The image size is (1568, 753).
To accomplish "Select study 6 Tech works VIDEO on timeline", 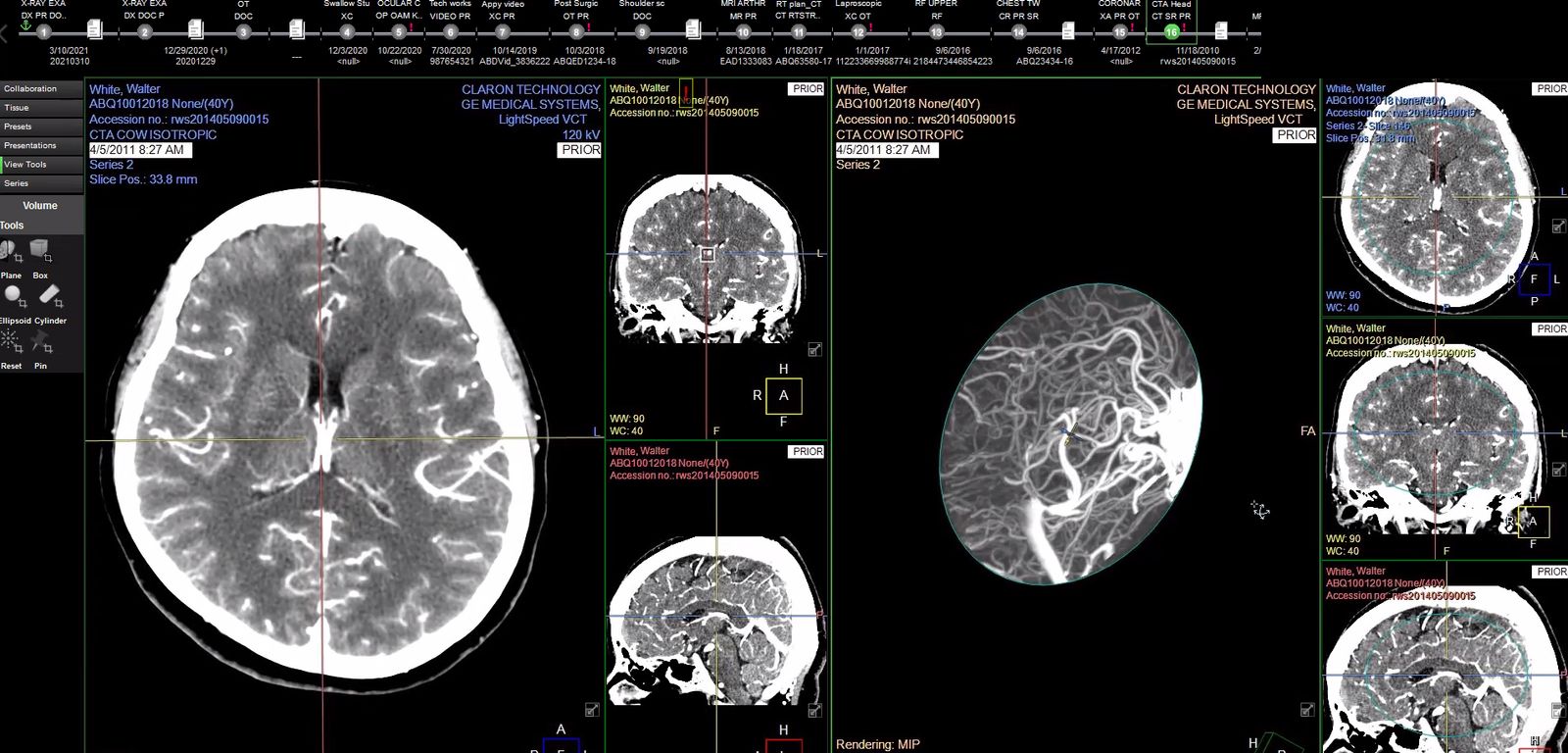I will pyautogui.click(x=451, y=32).
